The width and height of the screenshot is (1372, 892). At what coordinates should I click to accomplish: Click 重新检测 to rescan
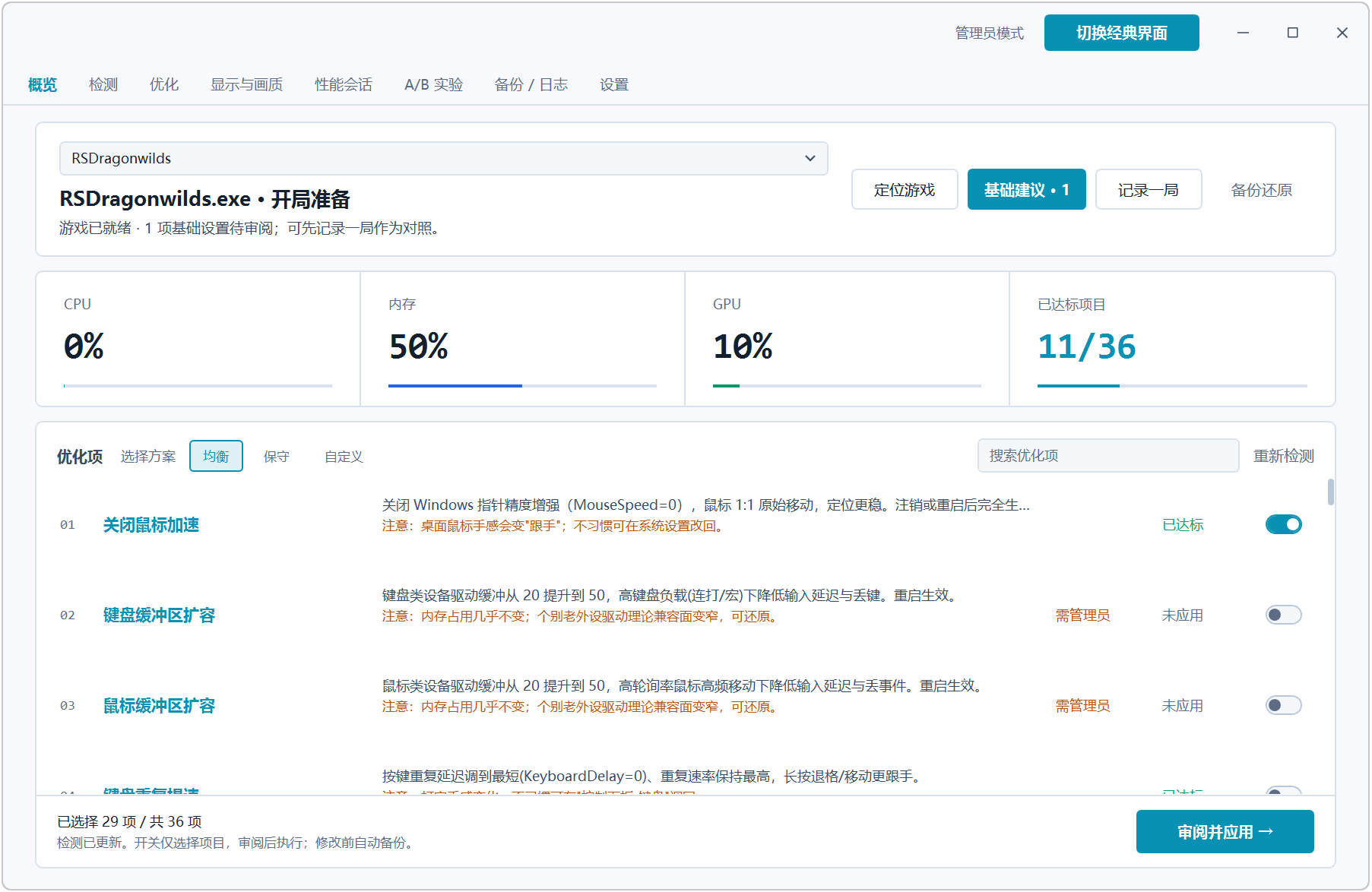tap(1284, 455)
